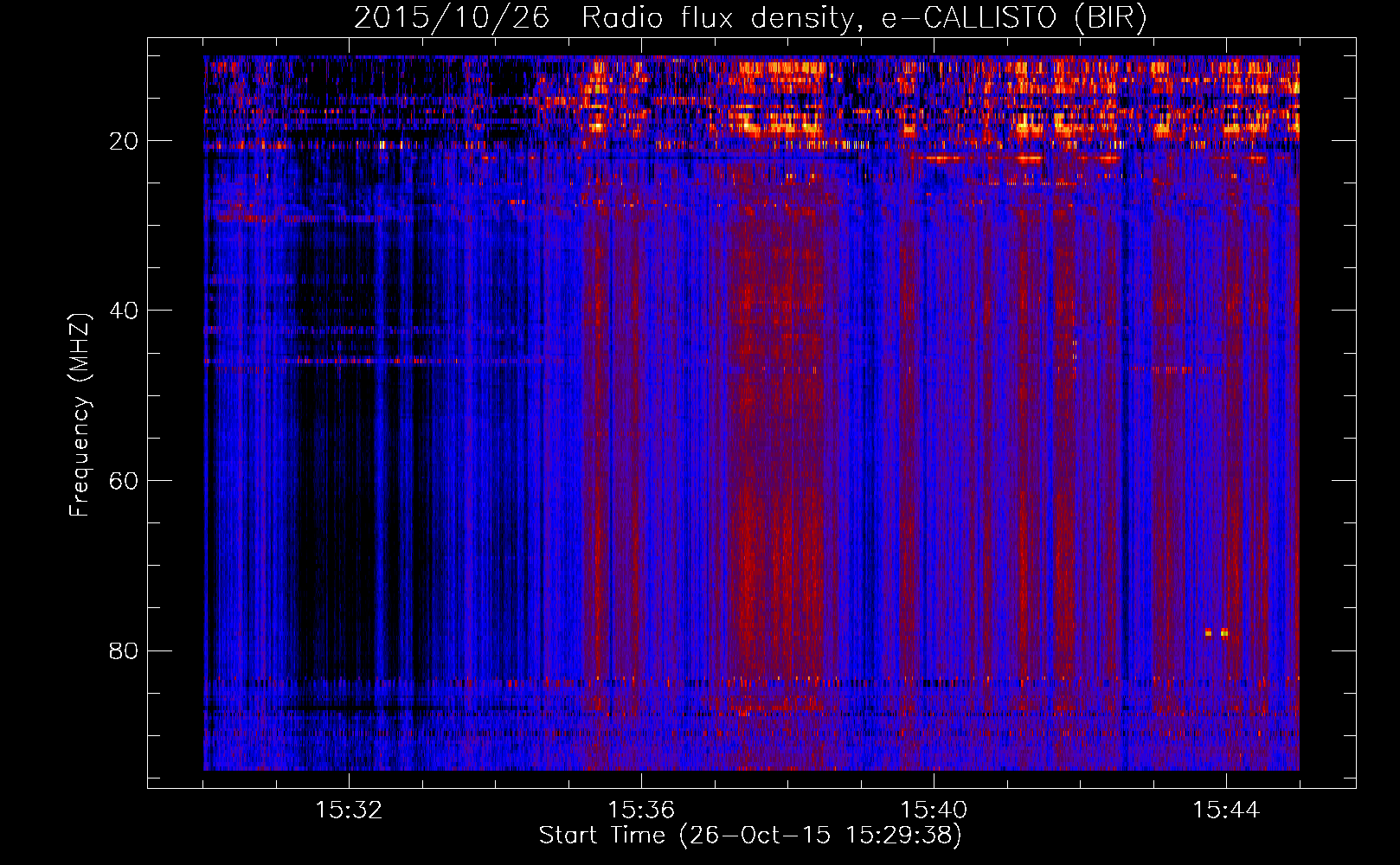Select the 80 MHz tick label

[124, 650]
